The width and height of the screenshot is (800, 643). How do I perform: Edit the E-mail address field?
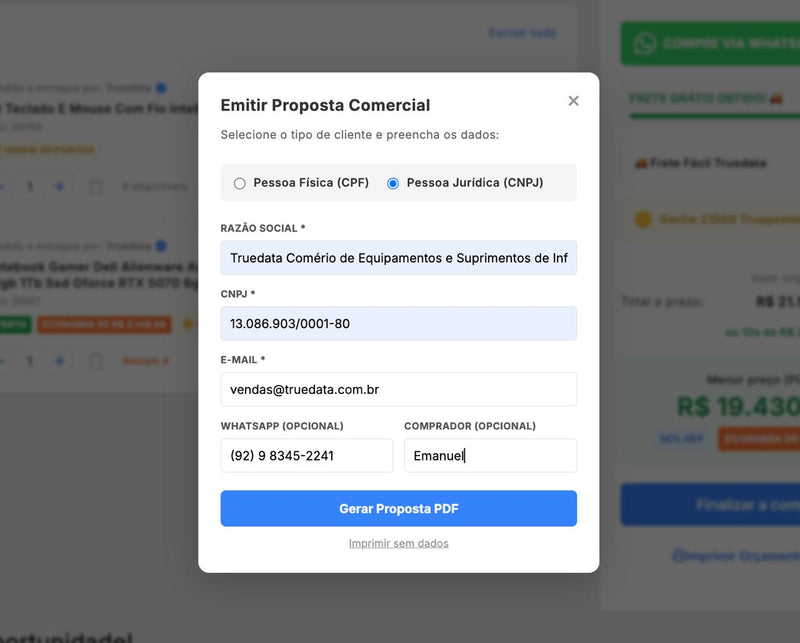(398, 390)
